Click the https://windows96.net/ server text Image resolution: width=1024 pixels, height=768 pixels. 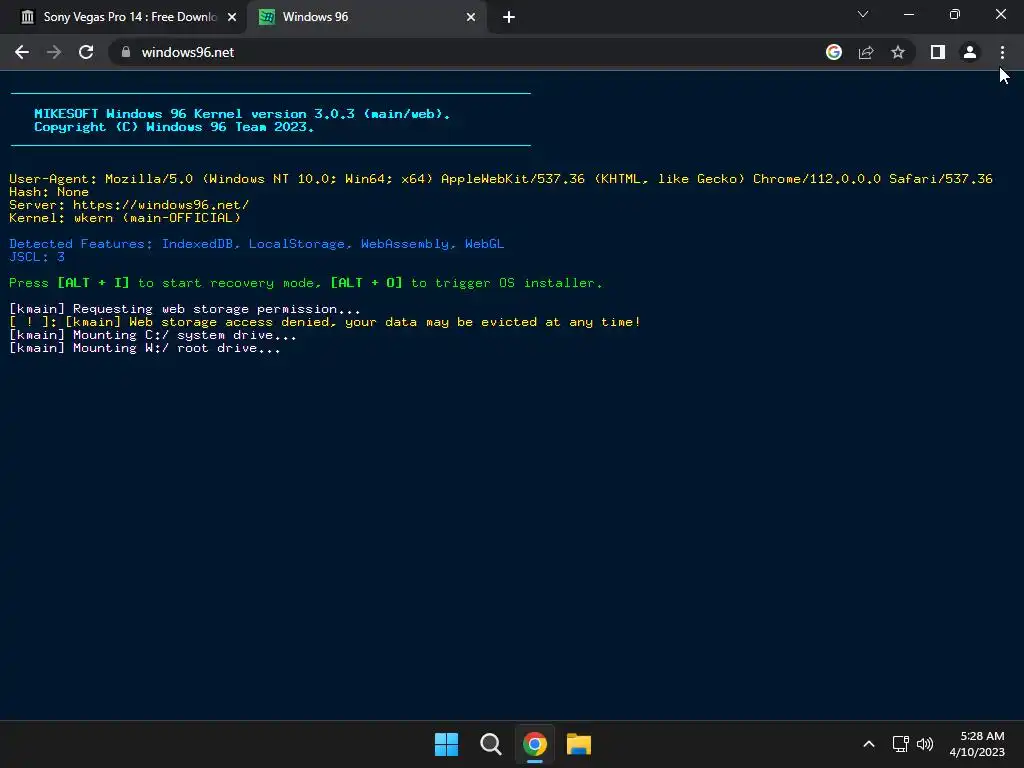pos(161,205)
